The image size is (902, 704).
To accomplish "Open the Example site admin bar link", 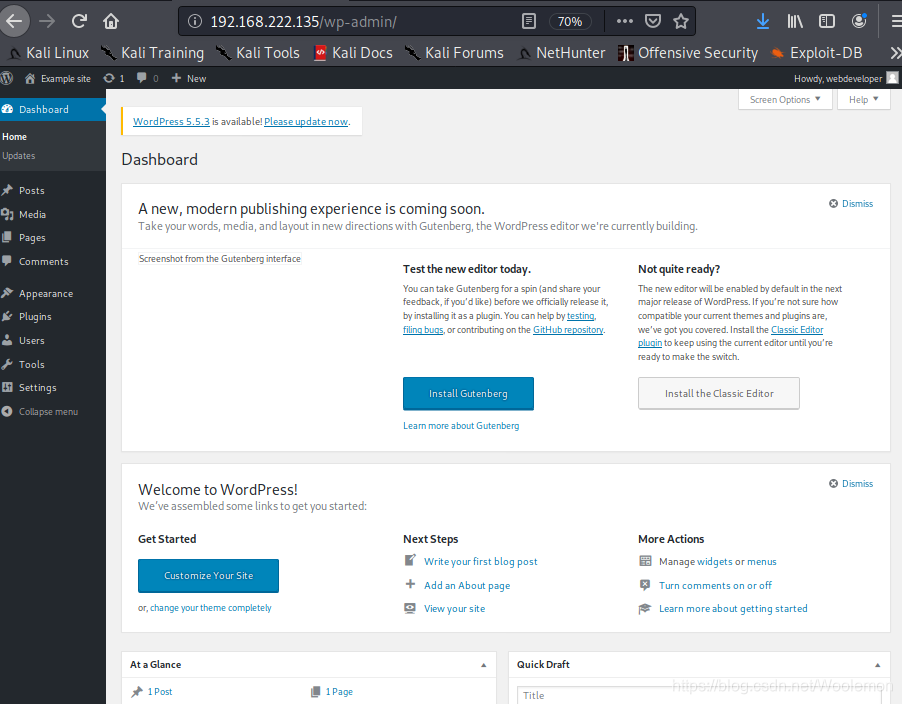I will coord(58,78).
